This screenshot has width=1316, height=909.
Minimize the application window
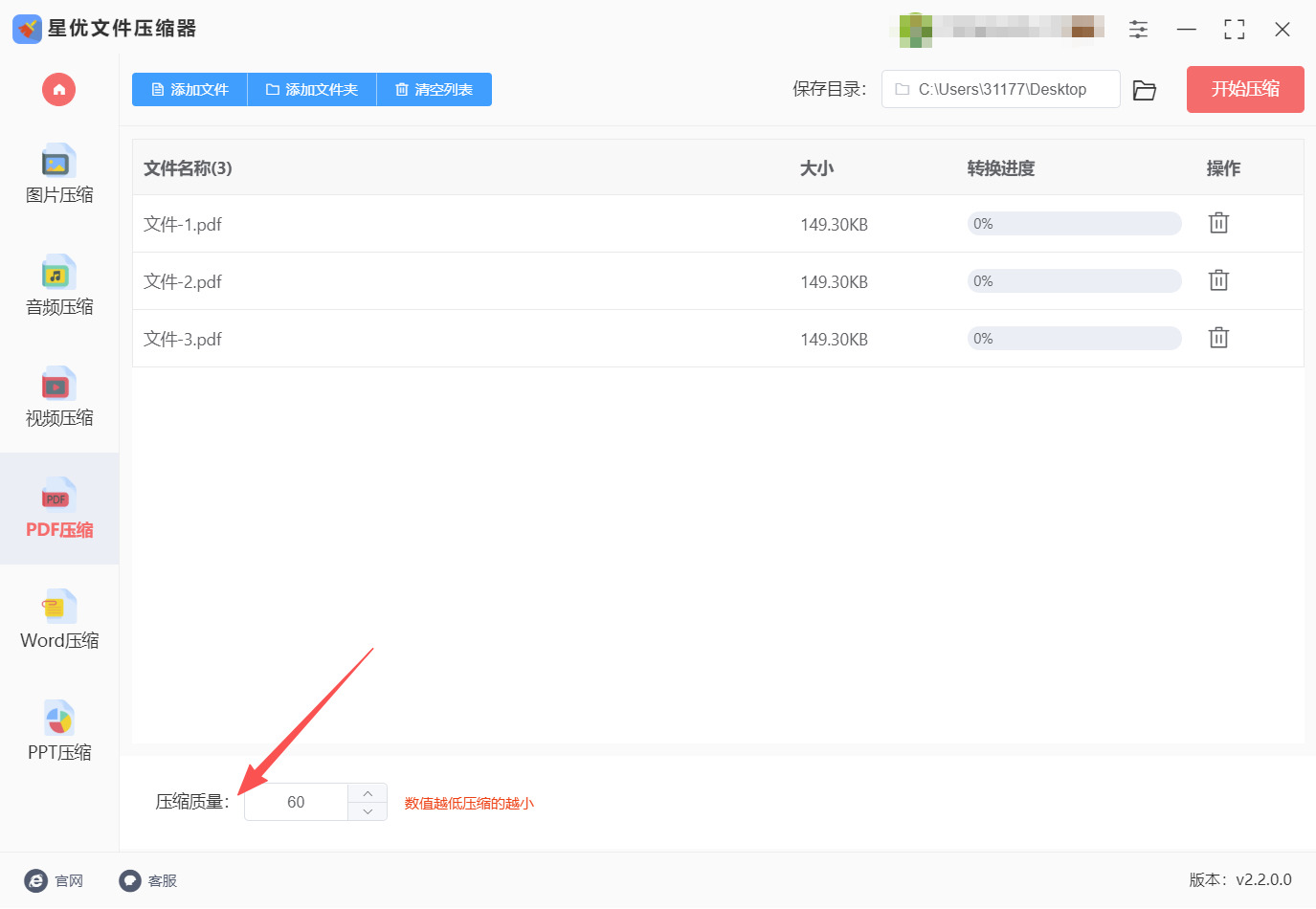1187,30
